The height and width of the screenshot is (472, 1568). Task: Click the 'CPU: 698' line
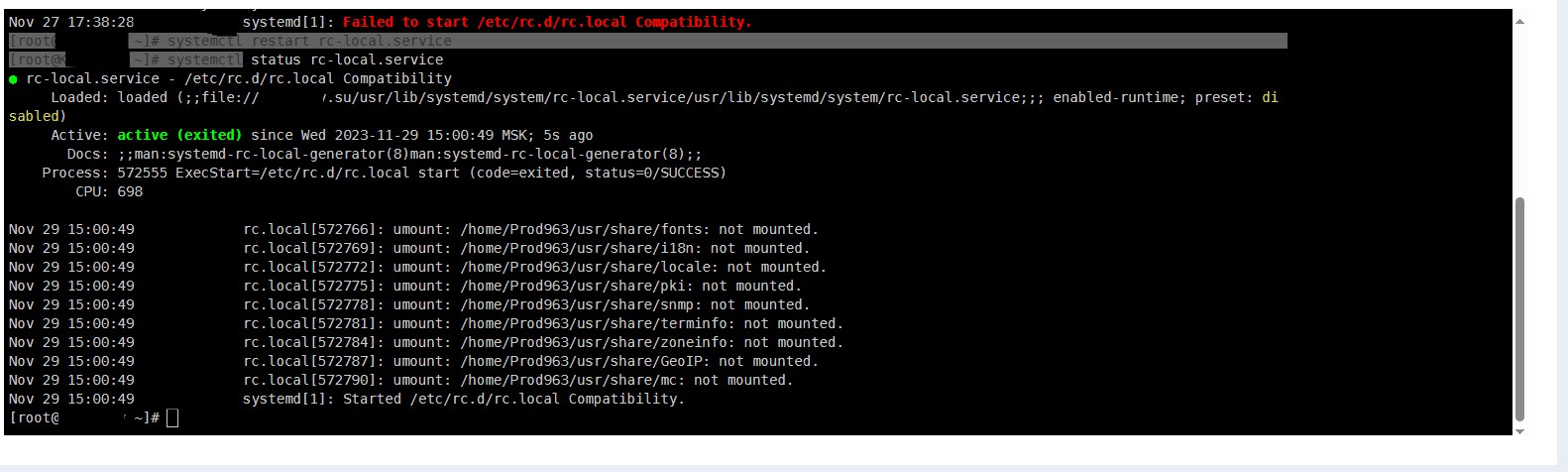point(109,191)
